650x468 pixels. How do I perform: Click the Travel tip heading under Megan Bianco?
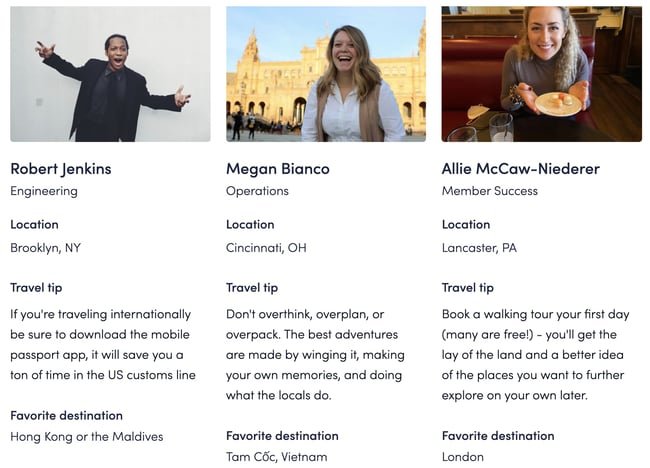point(252,288)
